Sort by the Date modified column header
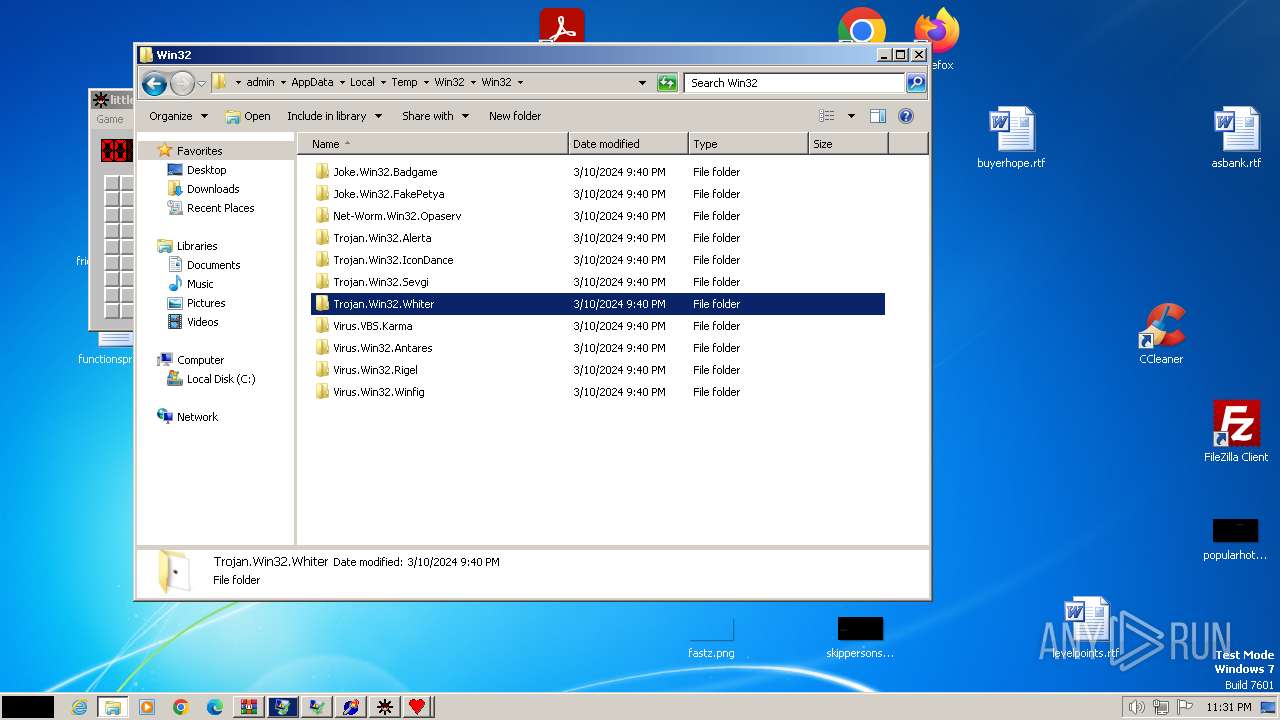1280x720 pixels. [628, 144]
